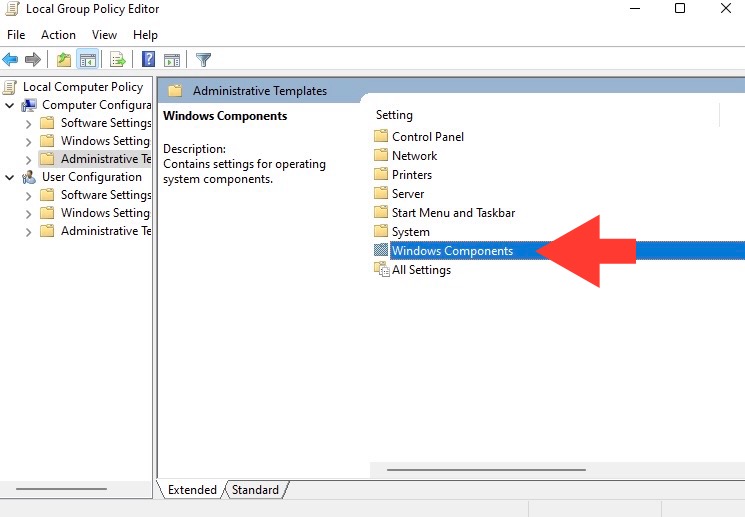Open the File menu
This screenshot has height=517, width=745.
pos(16,35)
